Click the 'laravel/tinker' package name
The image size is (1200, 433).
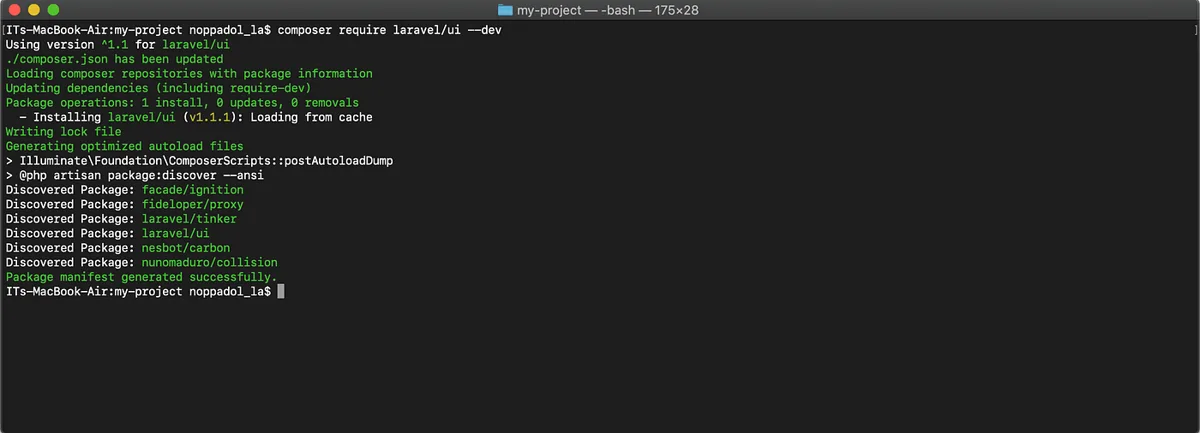(190, 219)
